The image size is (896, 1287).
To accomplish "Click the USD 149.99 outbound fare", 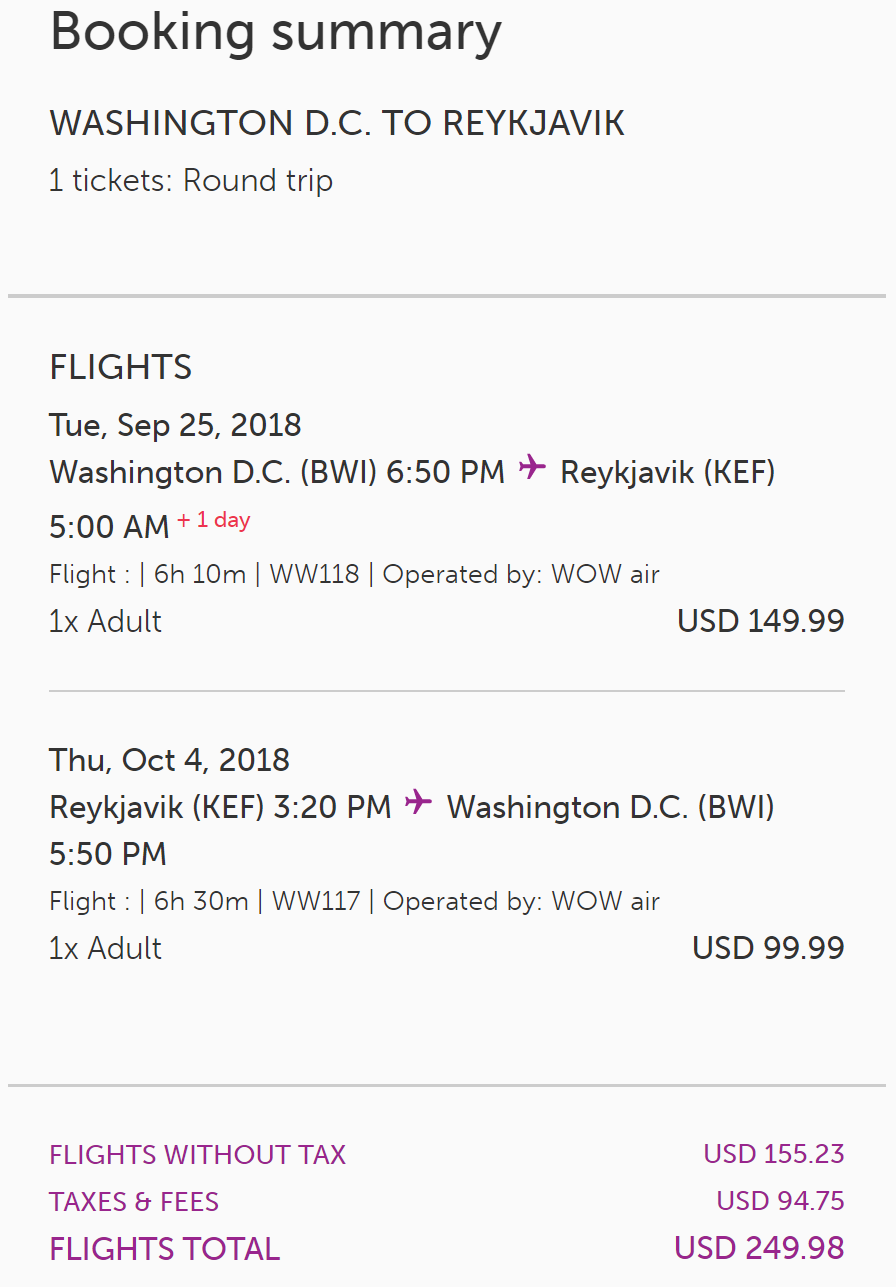I will click(760, 621).
